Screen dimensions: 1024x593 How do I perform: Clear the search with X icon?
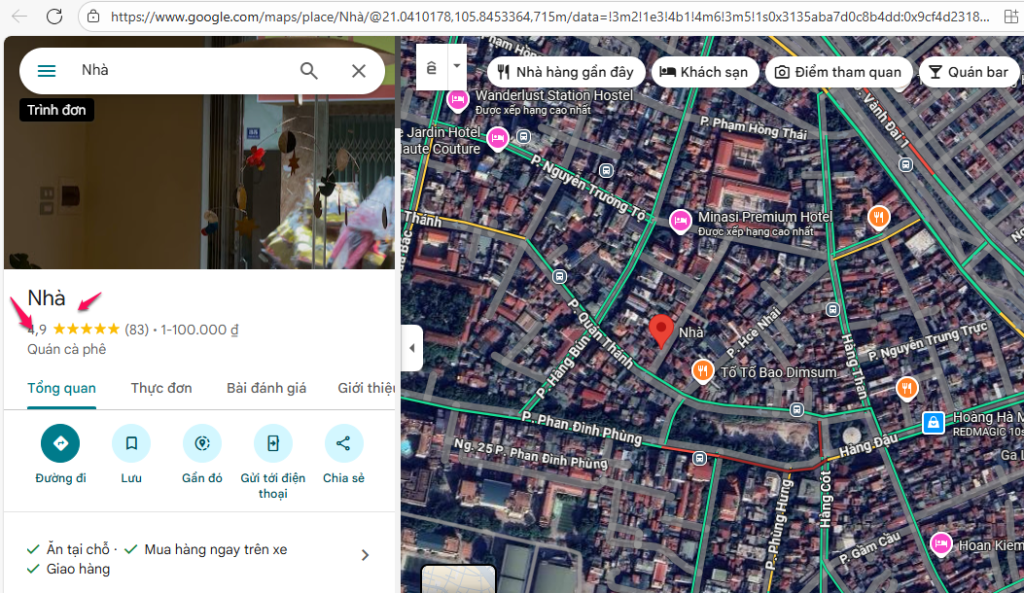point(359,71)
